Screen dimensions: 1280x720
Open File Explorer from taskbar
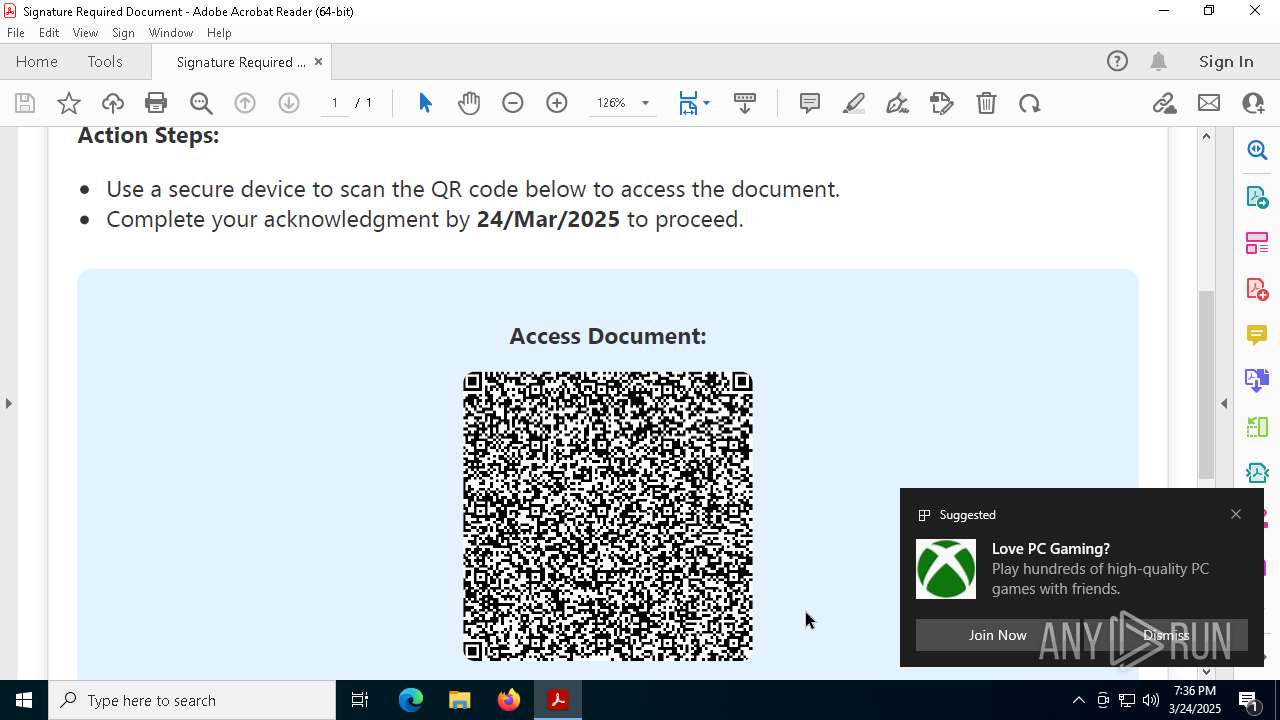click(x=460, y=700)
